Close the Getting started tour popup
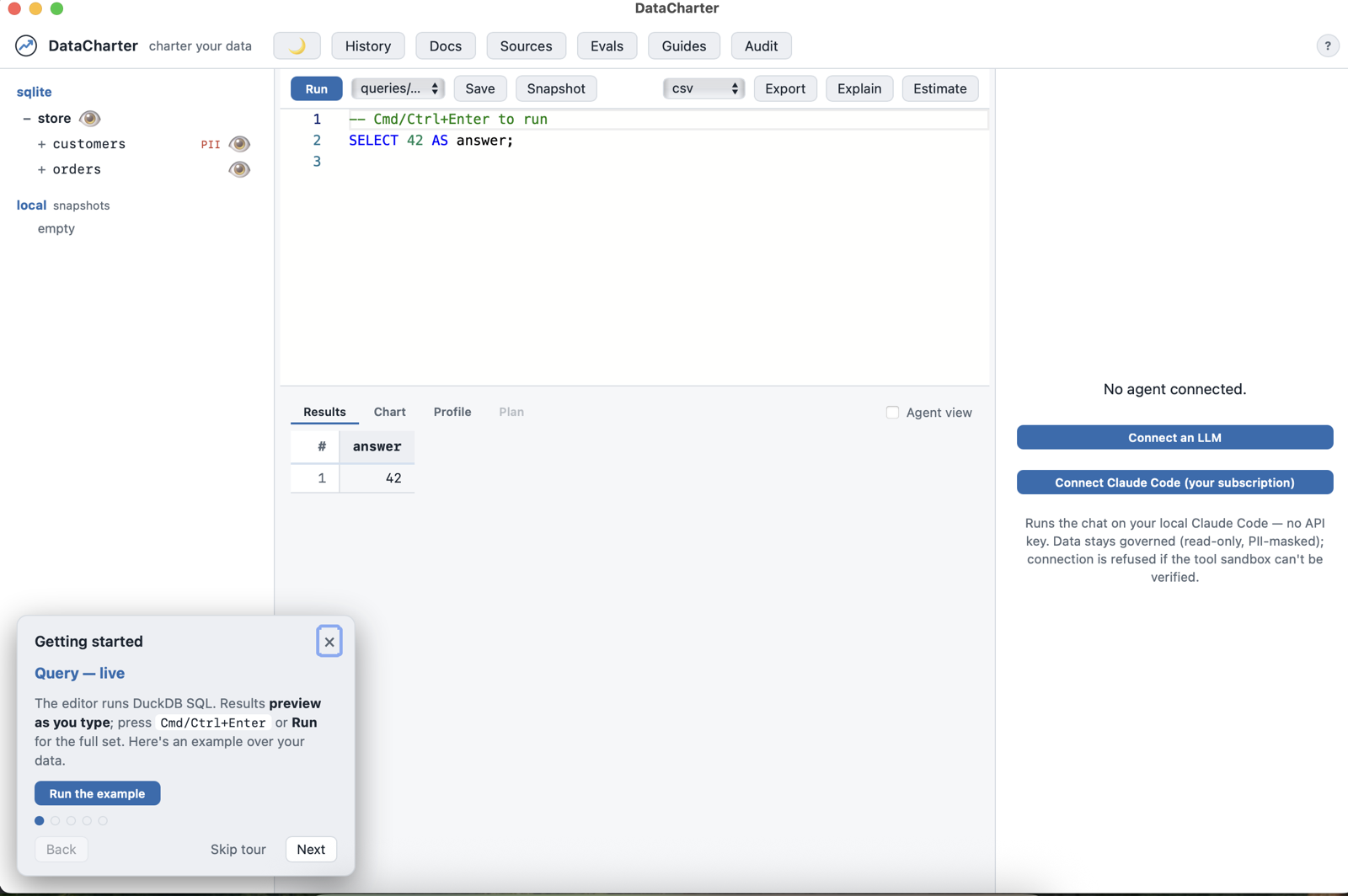This screenshot has height=896, width=1348. point(329,642)
